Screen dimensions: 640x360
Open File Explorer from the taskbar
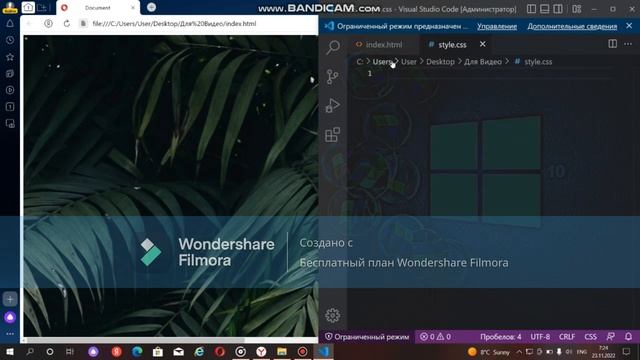coord(282,351)
